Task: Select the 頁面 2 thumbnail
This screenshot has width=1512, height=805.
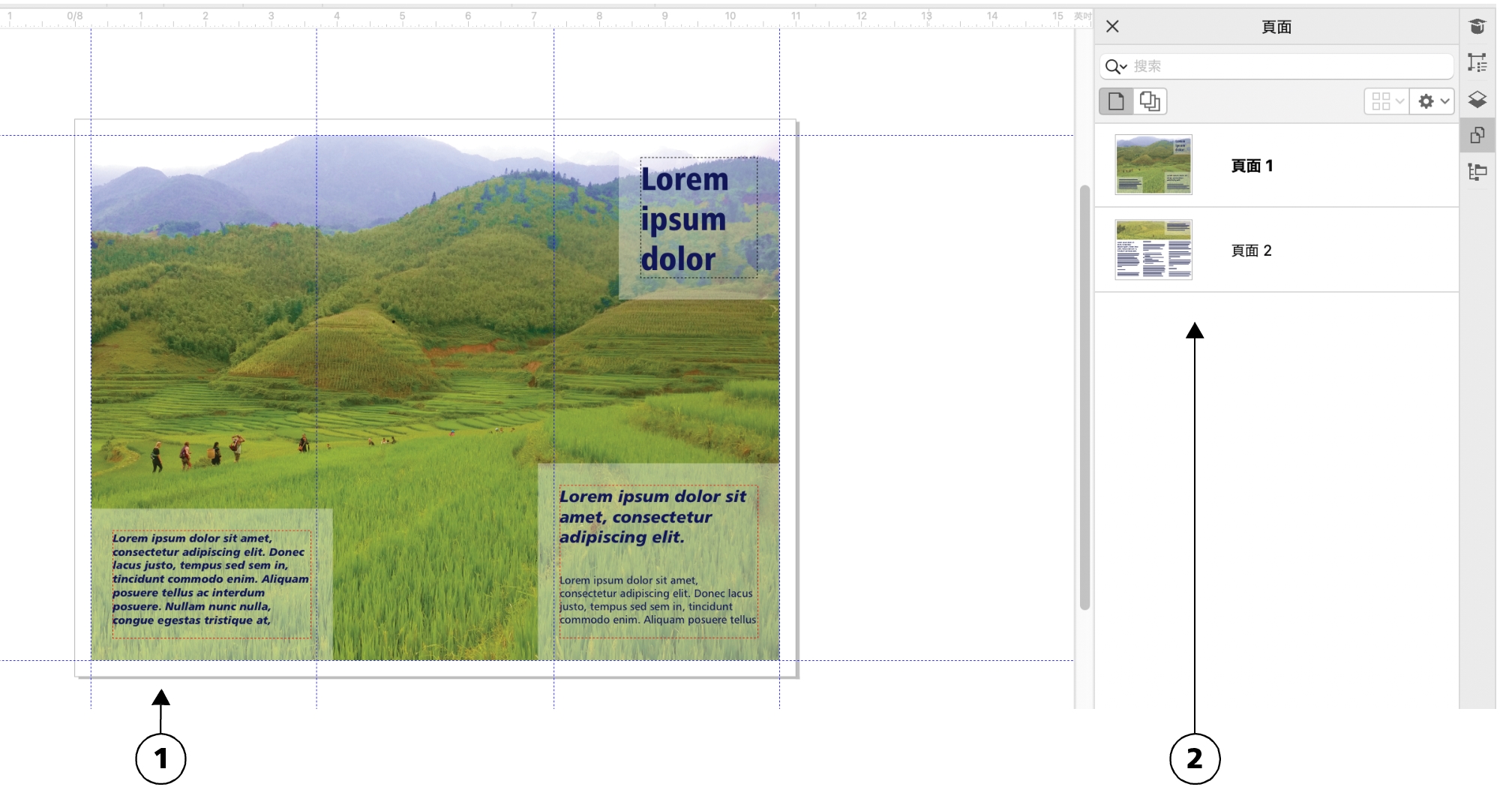Action: (x=1153, y=250)
